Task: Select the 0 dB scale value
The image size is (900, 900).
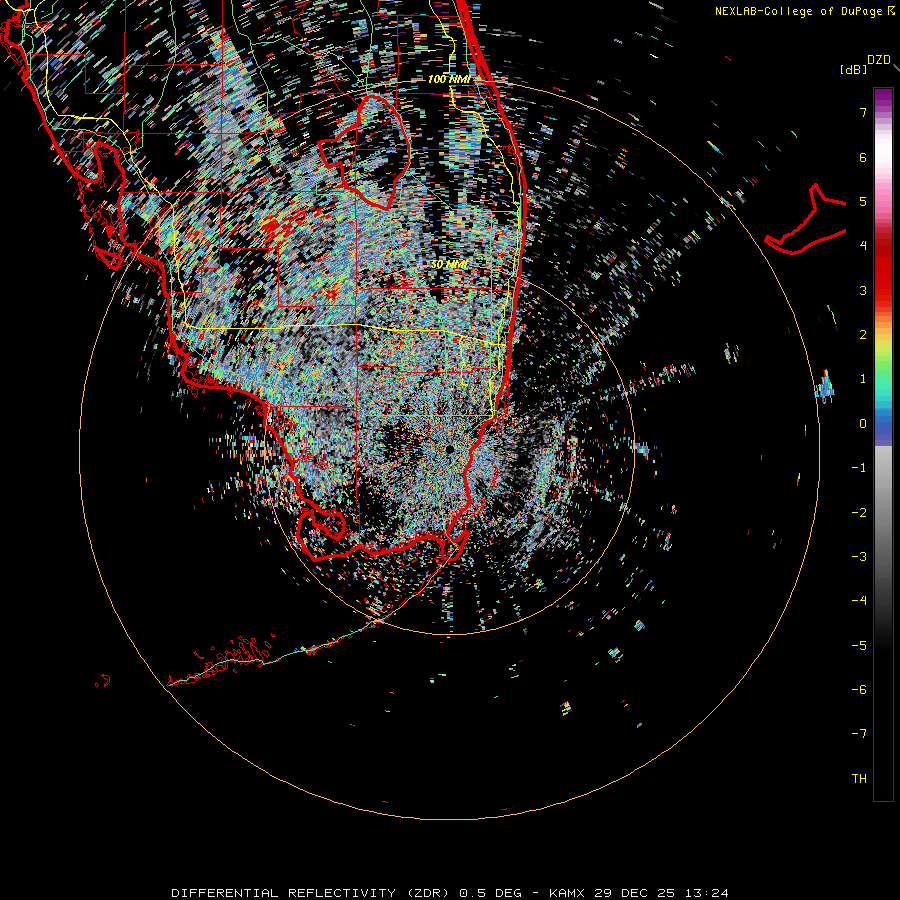Action: [863, 424]
